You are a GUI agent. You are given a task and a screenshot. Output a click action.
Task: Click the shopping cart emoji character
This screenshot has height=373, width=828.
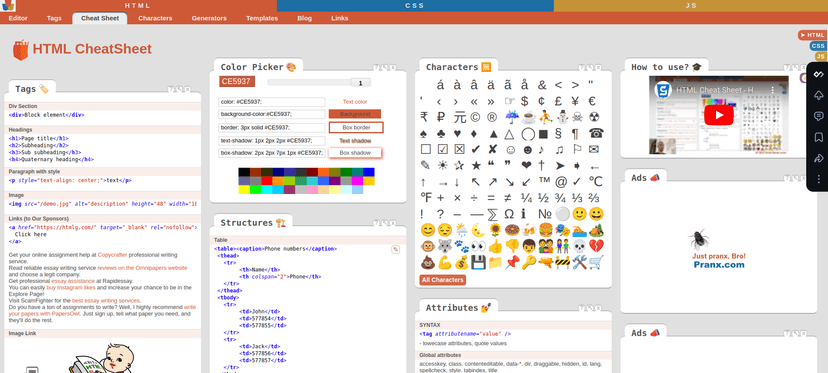pos(596,263)
